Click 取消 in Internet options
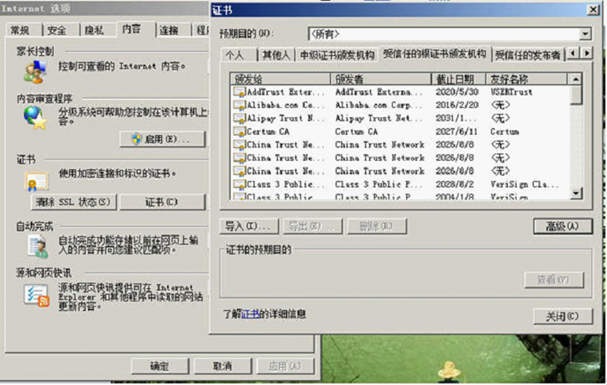Screen dimensions: 607x385 [223, 366]
